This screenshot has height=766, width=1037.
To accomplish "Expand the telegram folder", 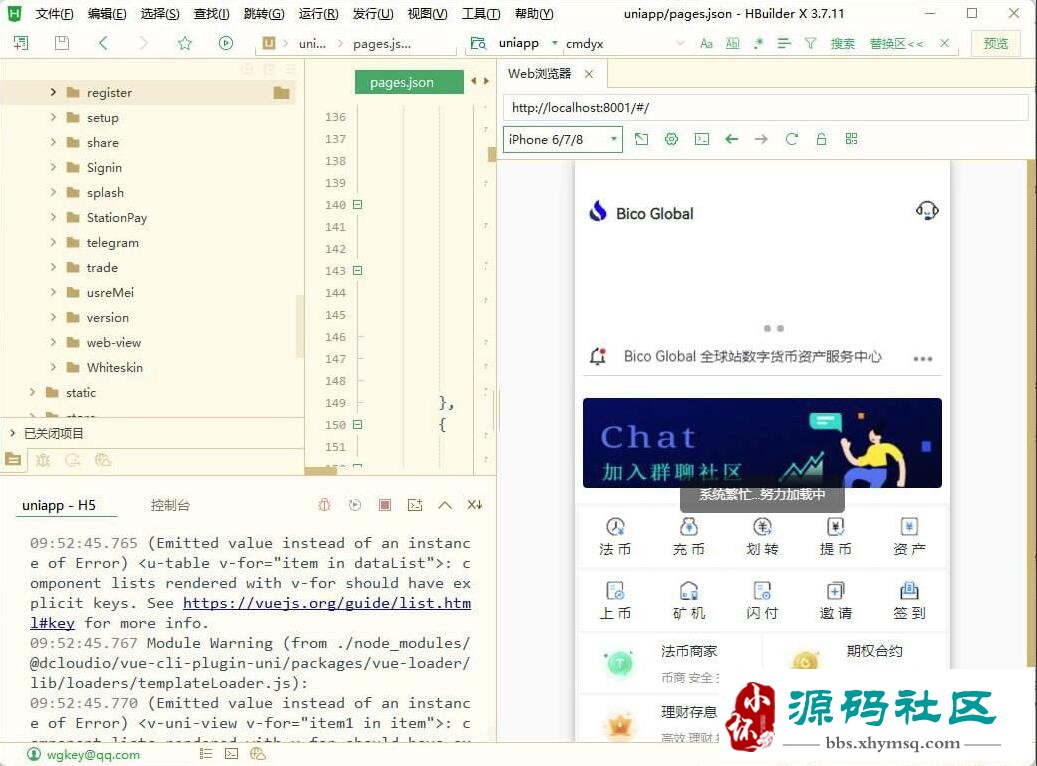I will click(x=53, y=242).
